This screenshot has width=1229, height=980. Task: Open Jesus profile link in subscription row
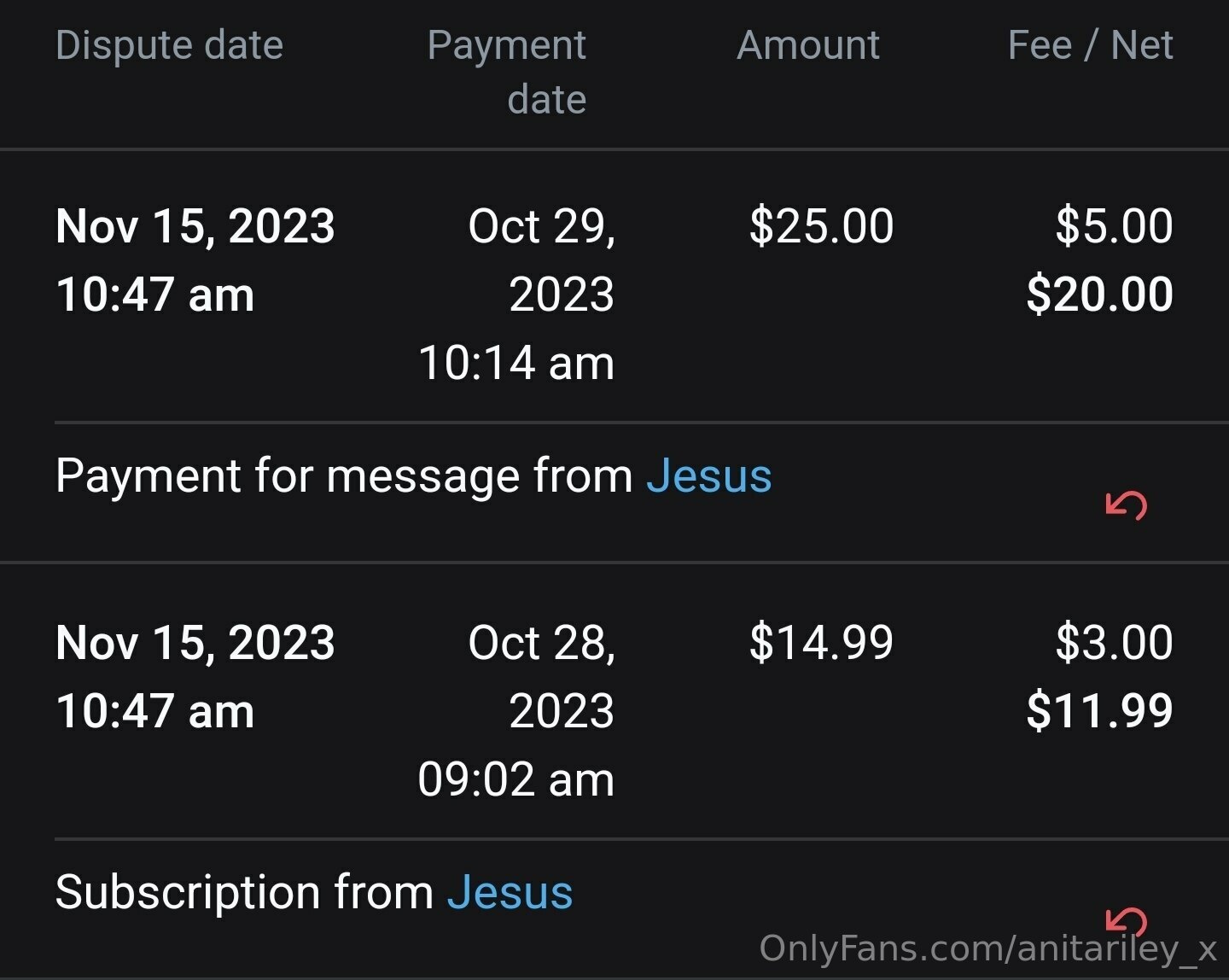[510, 892]
